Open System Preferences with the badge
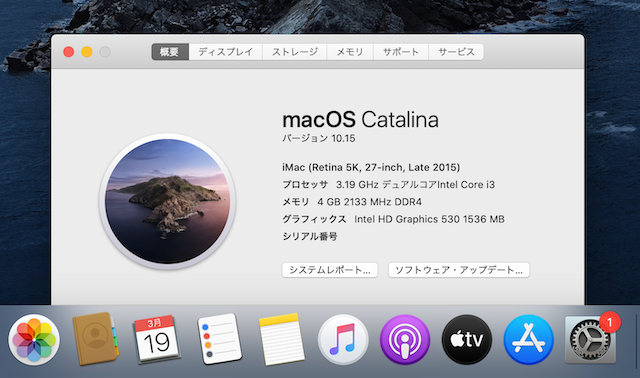The width and height of the screenshot is (640, 378). [x=590, y=340]
